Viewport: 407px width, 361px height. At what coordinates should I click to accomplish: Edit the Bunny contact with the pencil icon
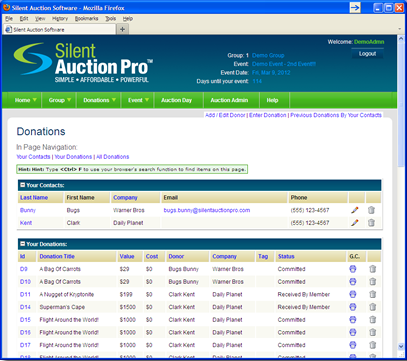355,210
